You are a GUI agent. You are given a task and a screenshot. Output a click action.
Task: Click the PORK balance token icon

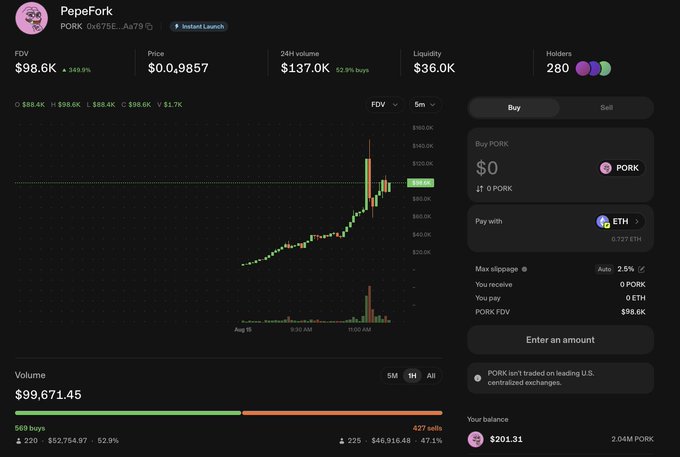pyautogui.click(x=475, y=439)
